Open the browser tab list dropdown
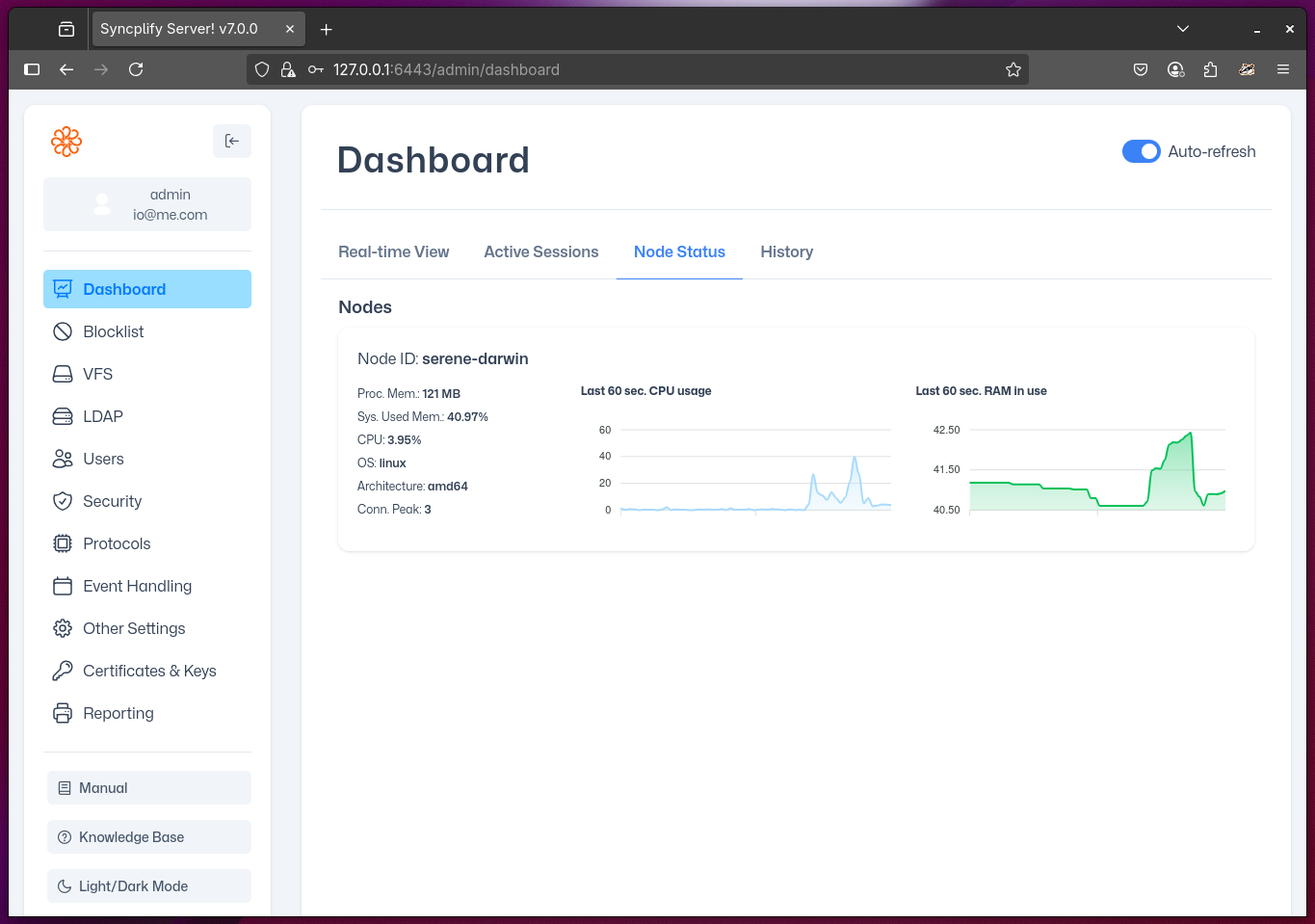The width and height of the screenshot is (1315, 924). (x=1182, y=28)
